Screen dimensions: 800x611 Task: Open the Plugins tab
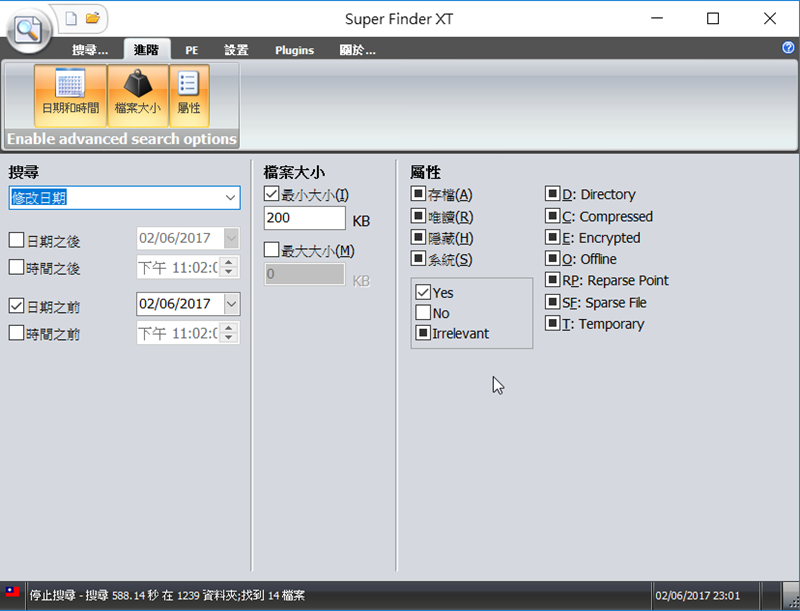(294, 50)
